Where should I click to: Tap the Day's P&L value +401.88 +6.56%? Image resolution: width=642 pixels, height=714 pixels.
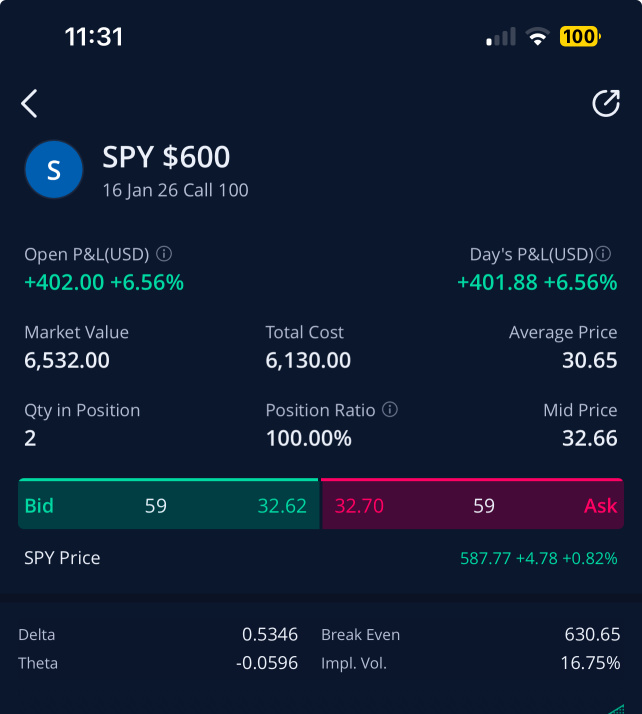(537, 282)
